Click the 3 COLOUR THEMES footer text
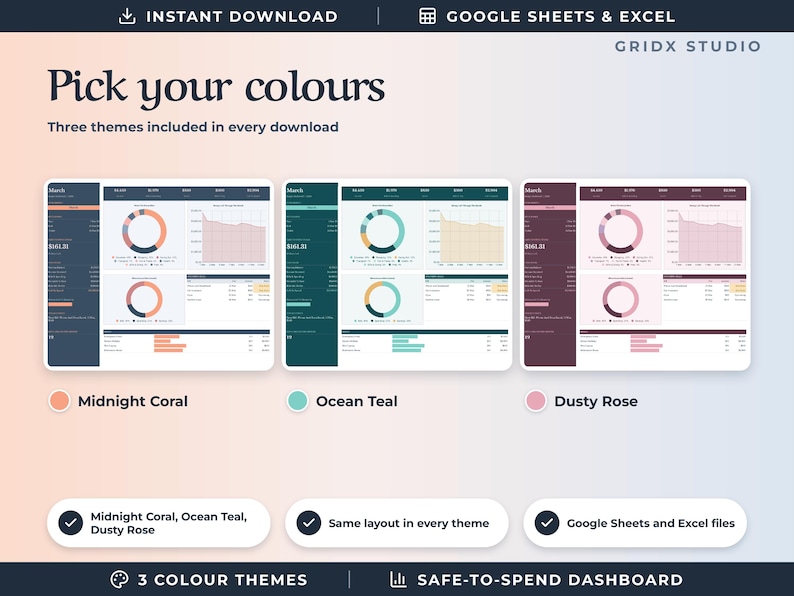The height and width of the screenshot is (596, 794). (223, 580)
